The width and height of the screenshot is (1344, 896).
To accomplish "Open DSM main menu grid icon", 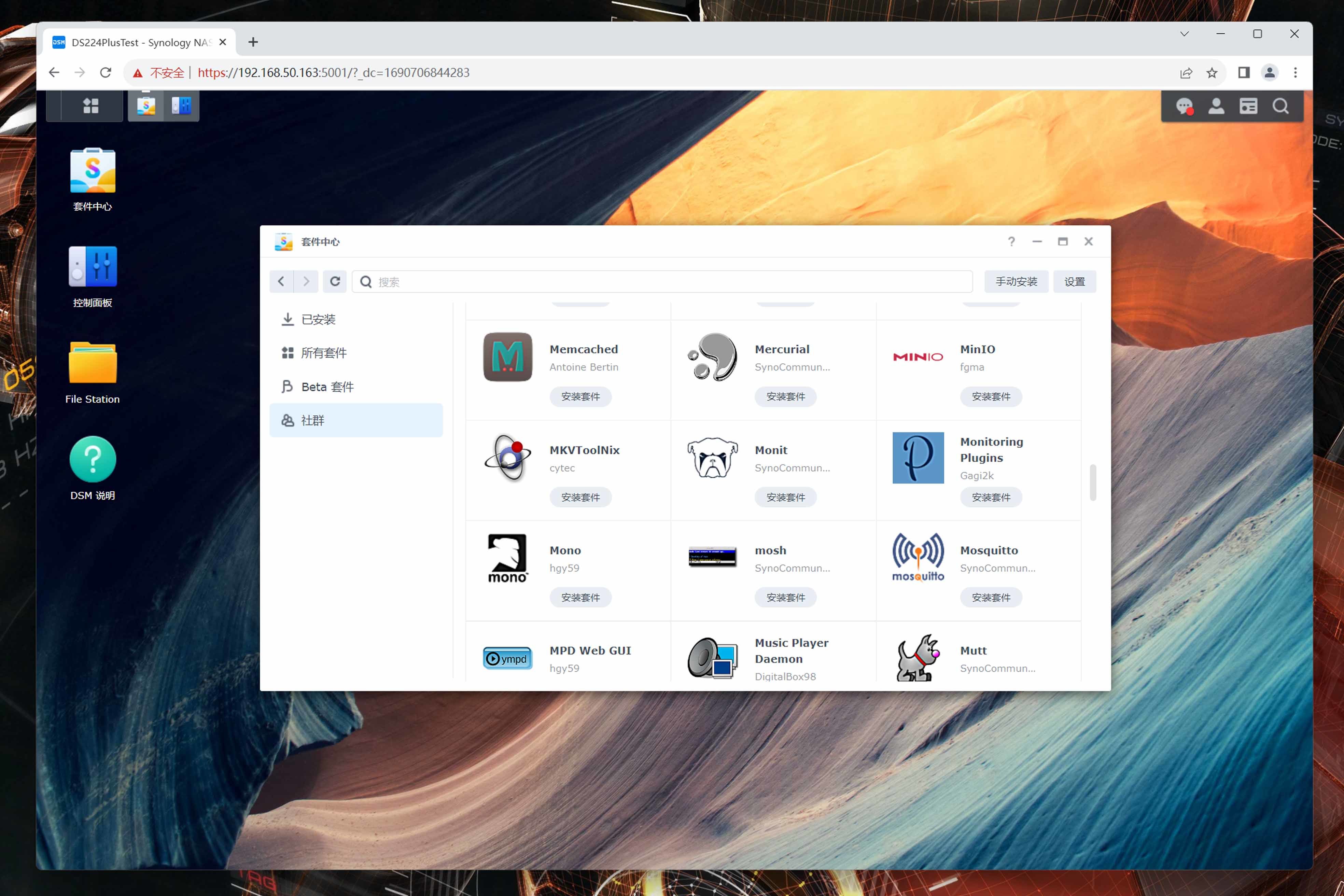I will coord(90,106).
